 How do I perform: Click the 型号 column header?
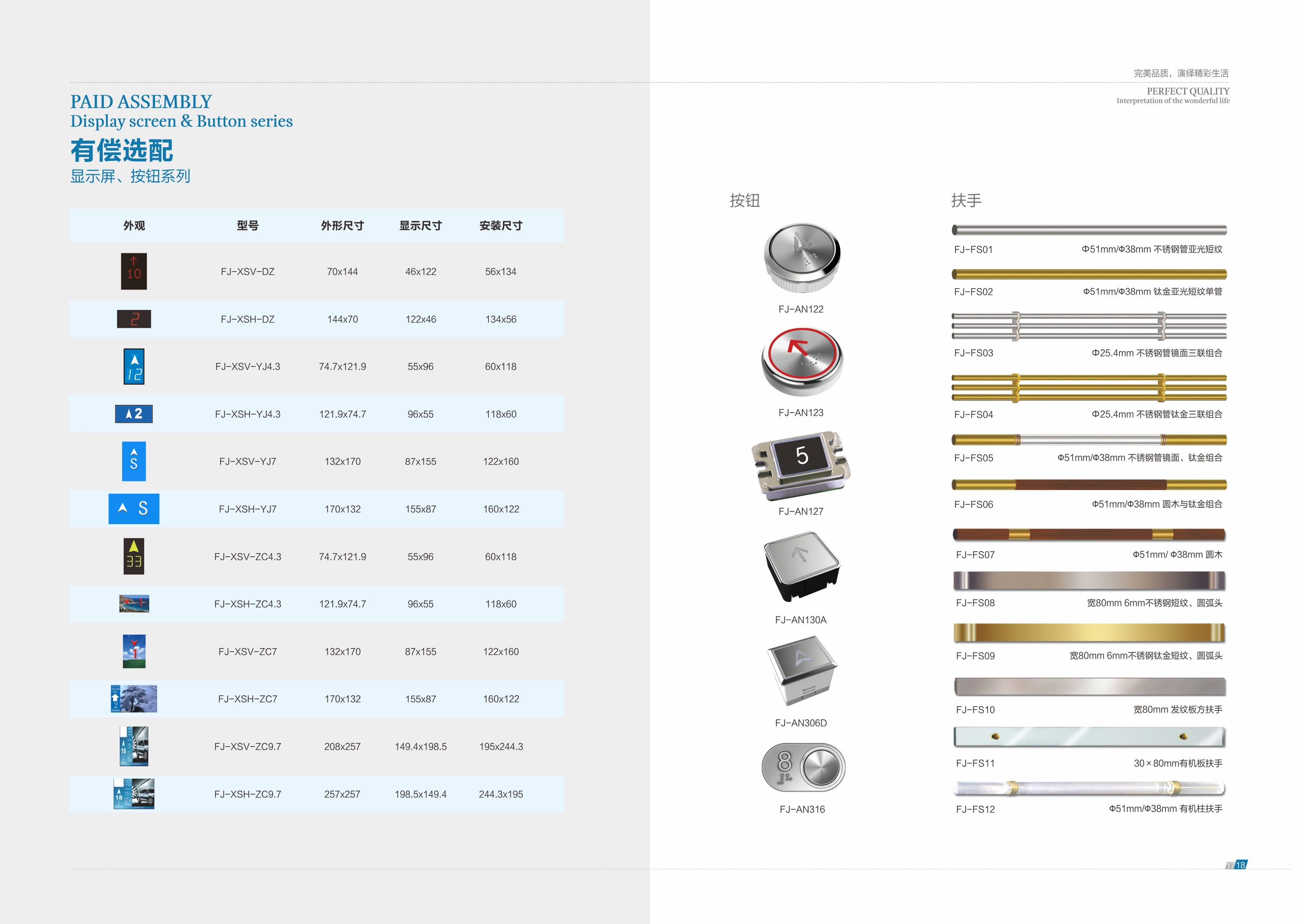248,226
